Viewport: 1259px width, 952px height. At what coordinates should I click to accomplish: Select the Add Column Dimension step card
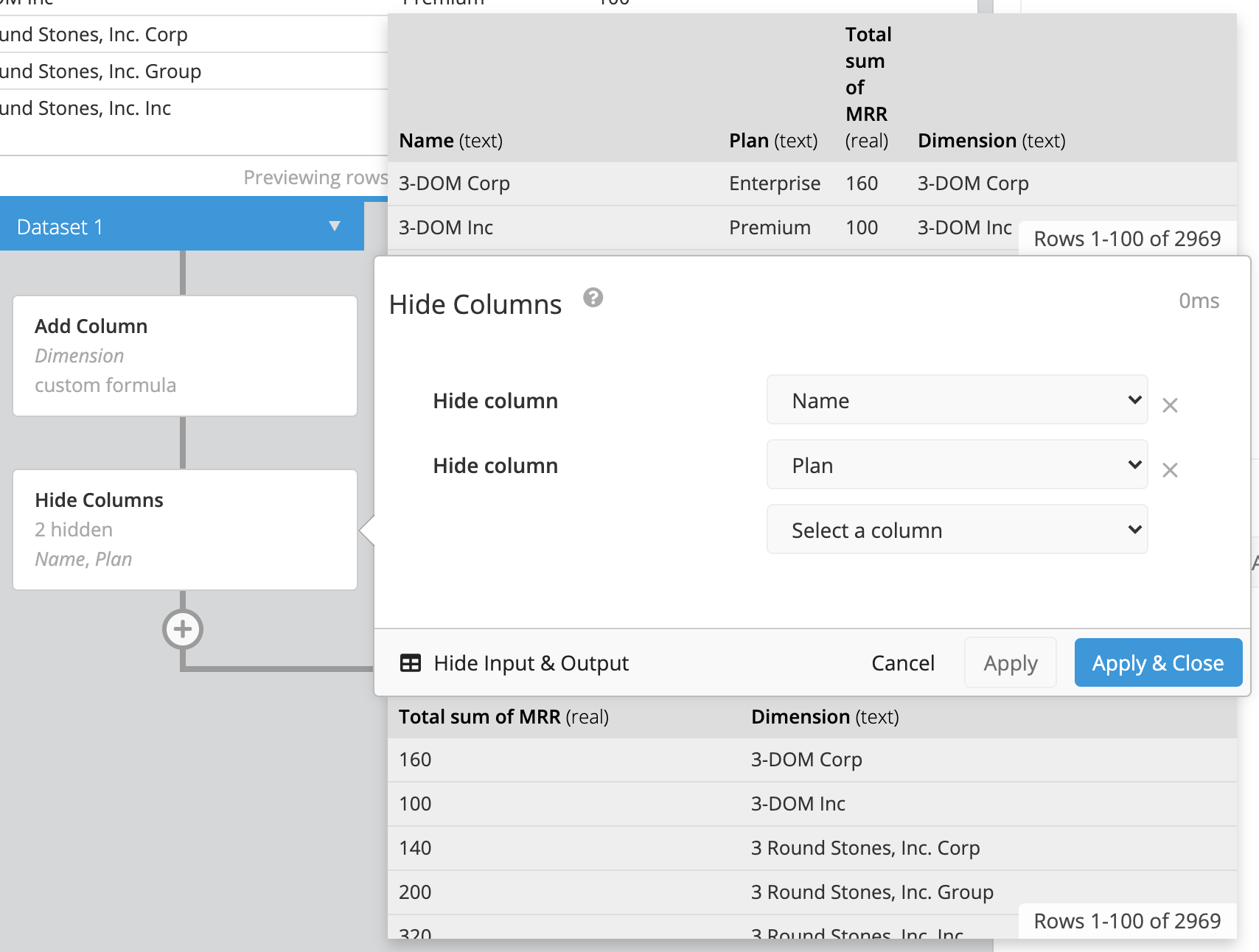point(185,356)
